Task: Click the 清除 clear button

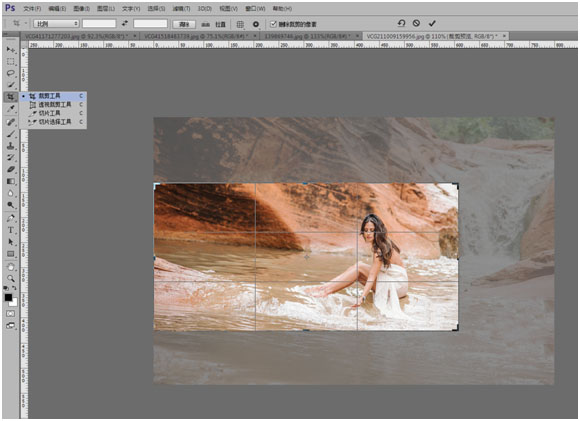Action: pyautogui.click(x=184, y=24)
